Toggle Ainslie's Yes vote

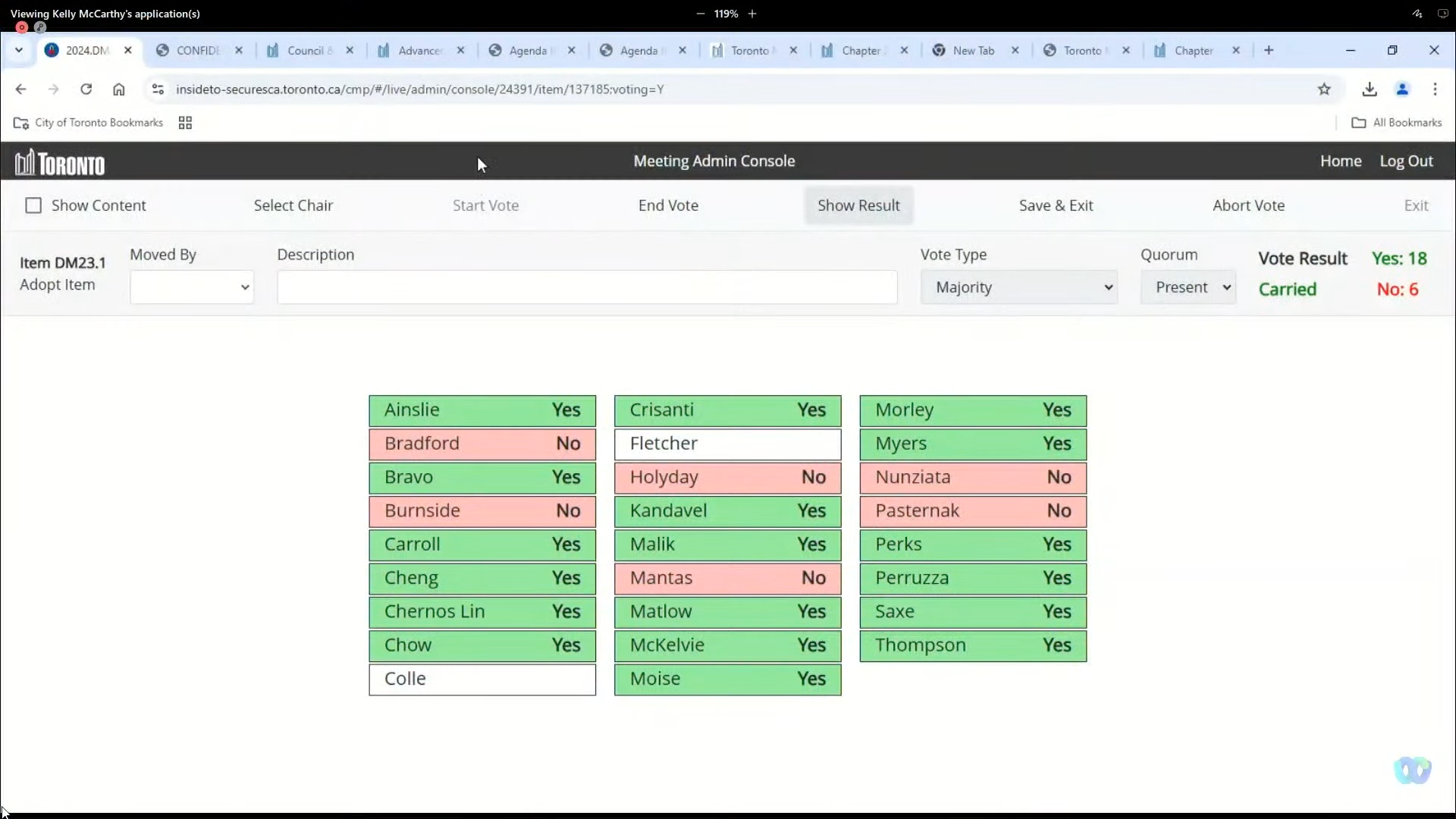[x=482, y=410]
